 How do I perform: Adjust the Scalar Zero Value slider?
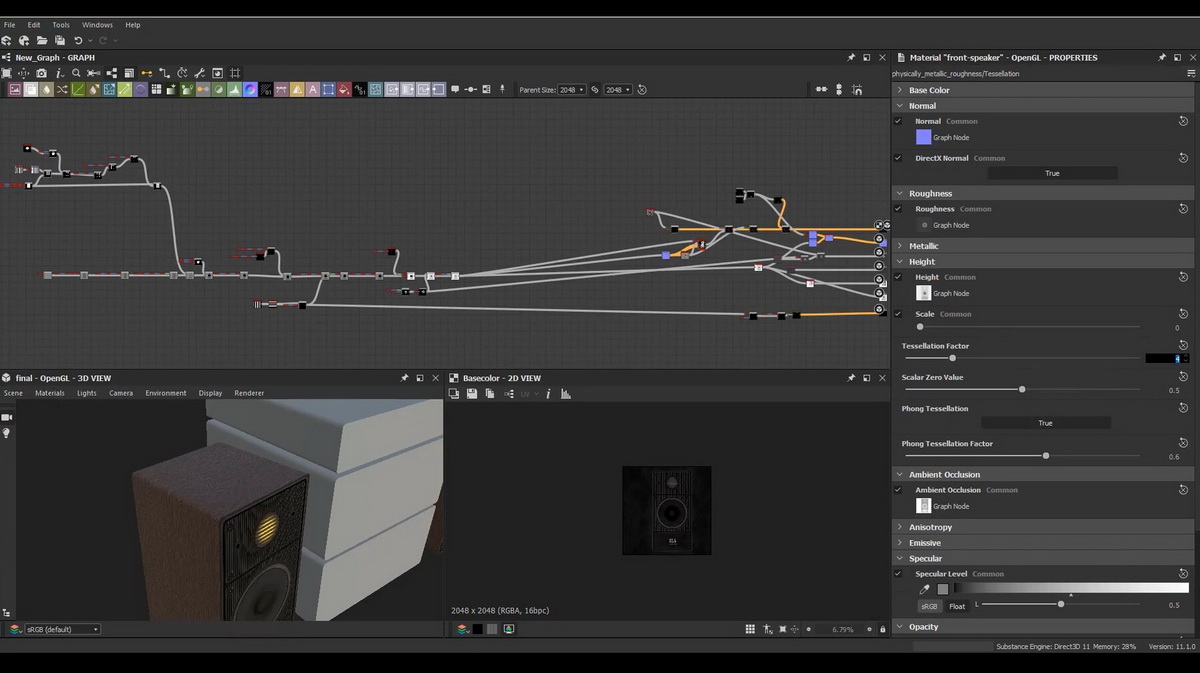pos(1021,389)
